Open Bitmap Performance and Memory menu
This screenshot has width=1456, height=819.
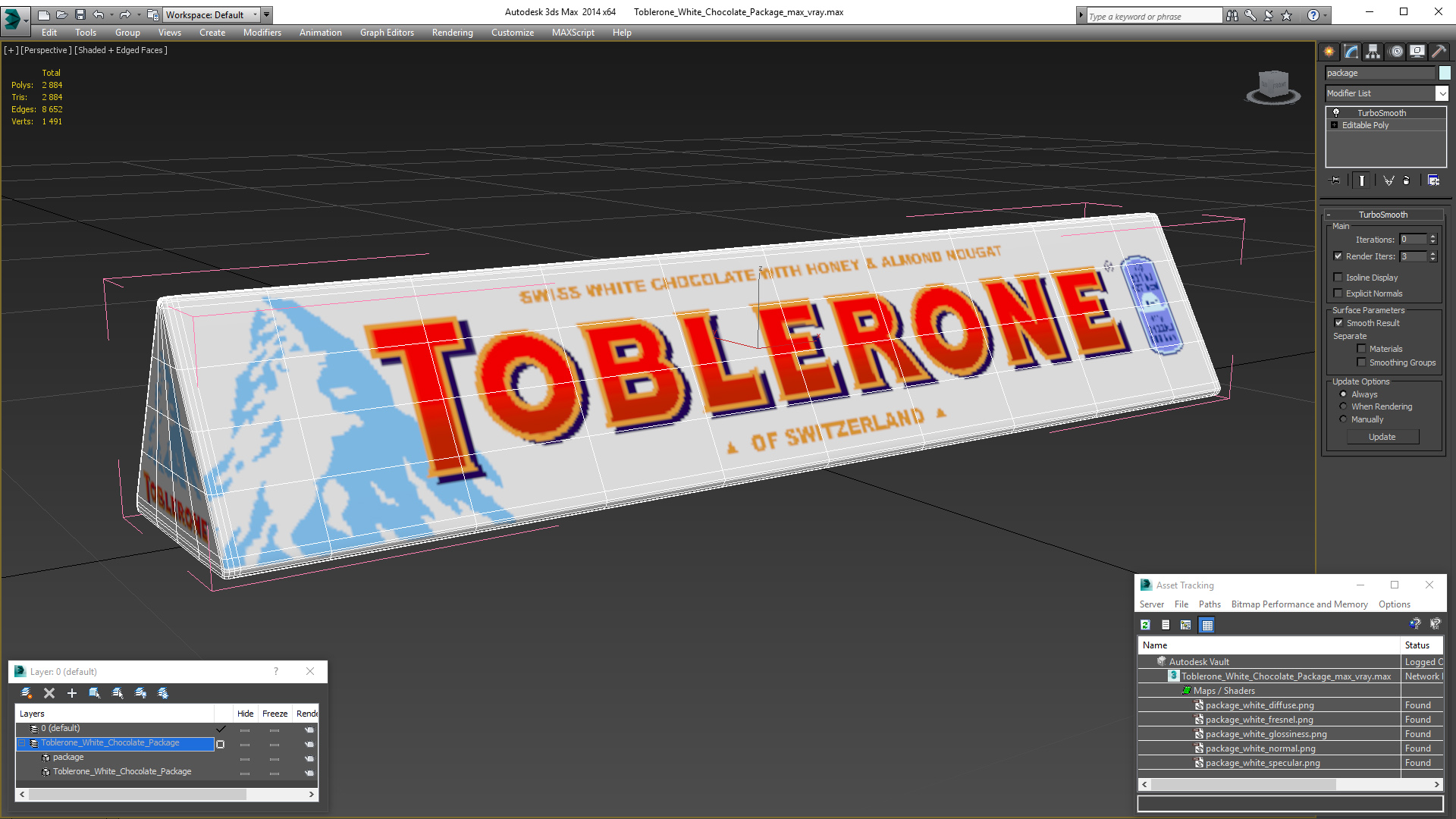click(1299, 604)
